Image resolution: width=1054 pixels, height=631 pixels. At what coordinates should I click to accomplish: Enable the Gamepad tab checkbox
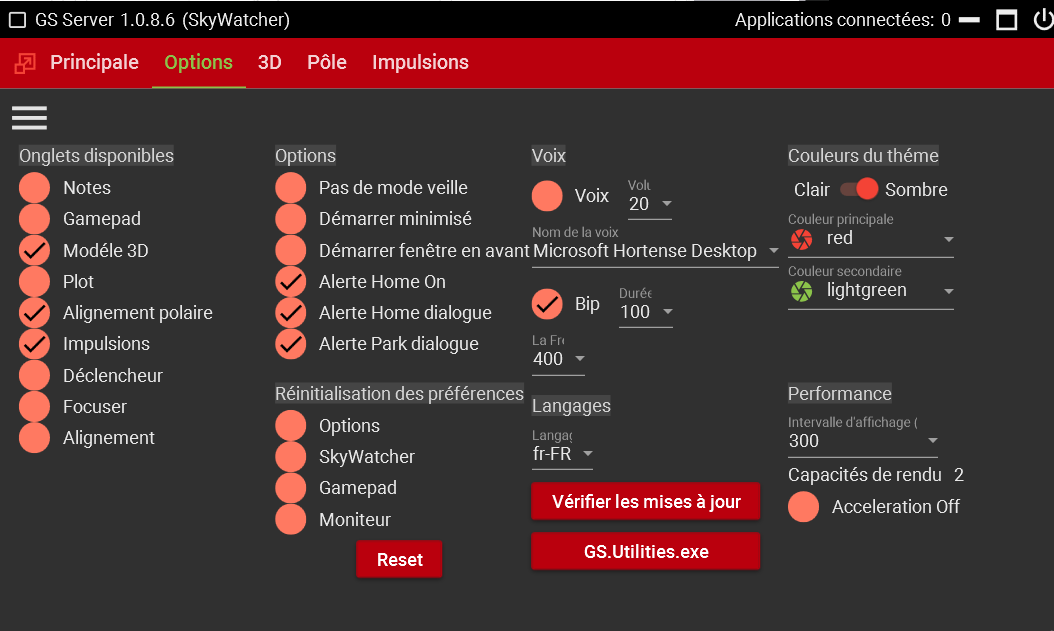(34, 219)
